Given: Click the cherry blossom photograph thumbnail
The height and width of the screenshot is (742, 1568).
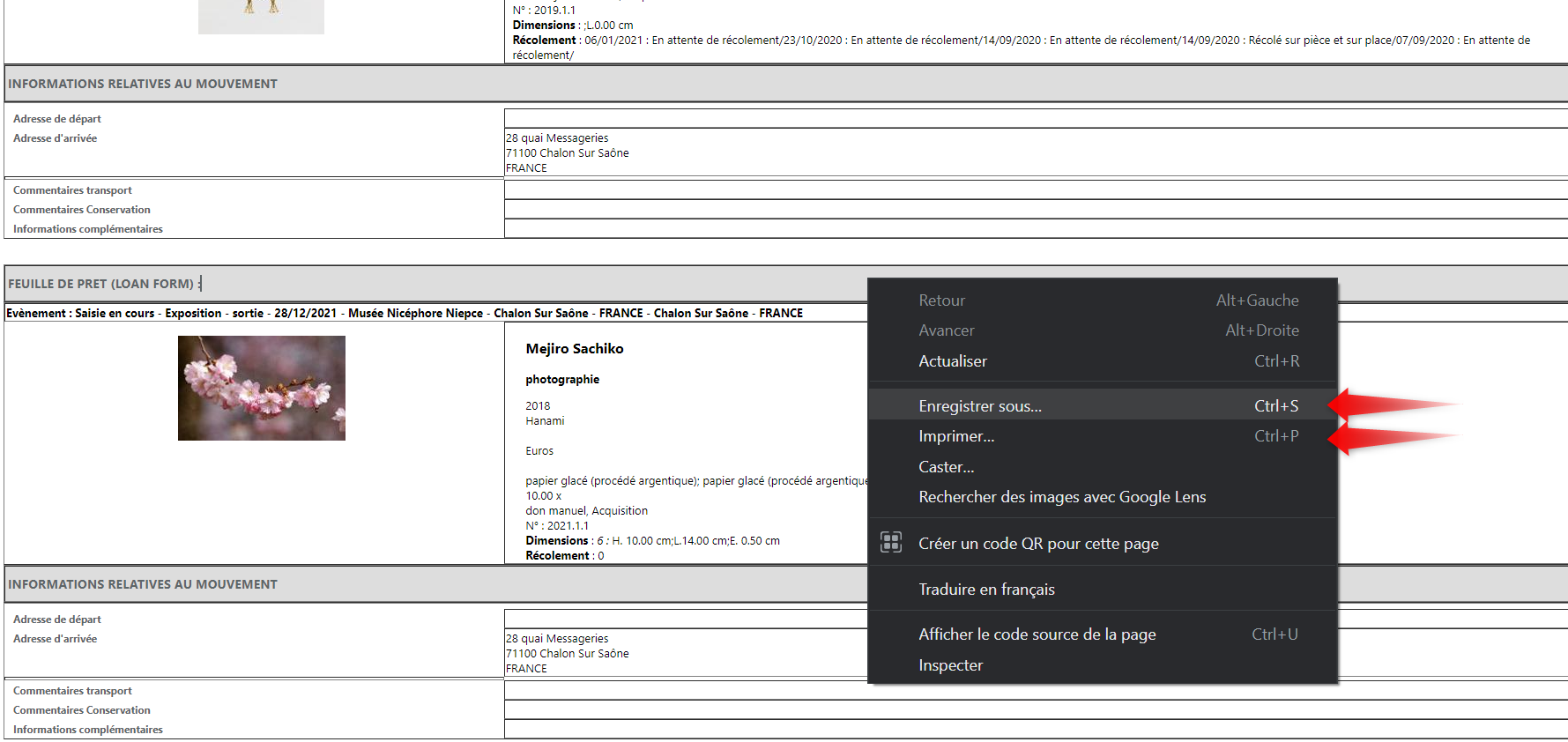Looking at the screenshot, I should point(261,388).
